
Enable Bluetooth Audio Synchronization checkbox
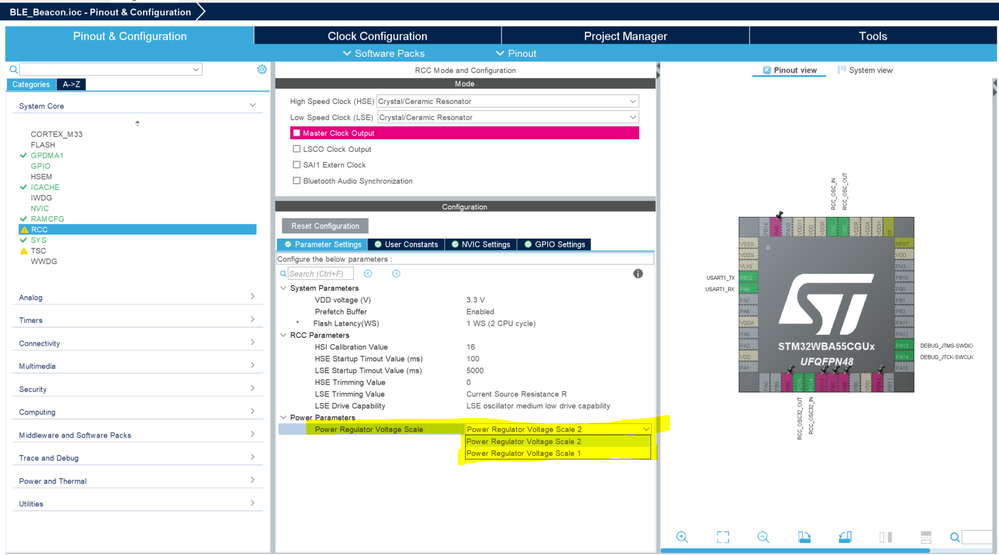coord(296,180)
